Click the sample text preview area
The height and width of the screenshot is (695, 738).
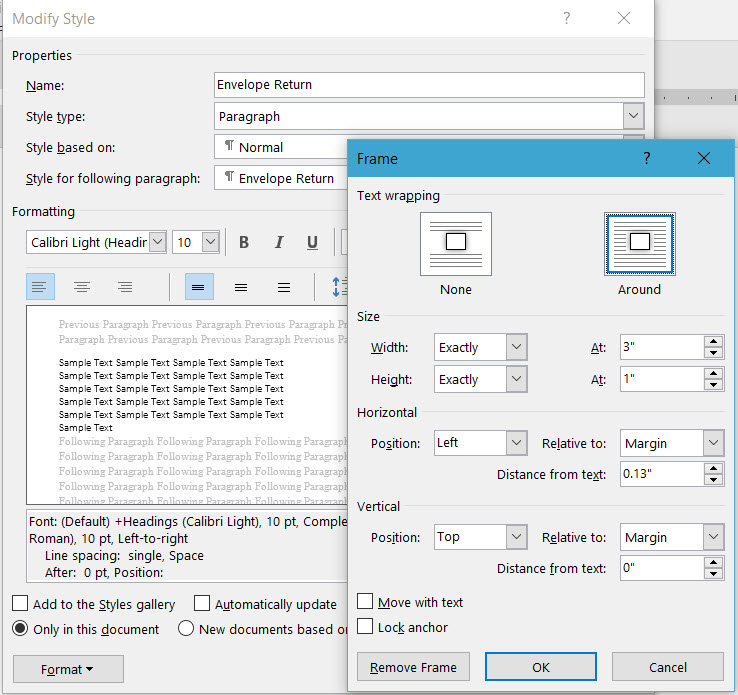pyautogui.click(x=187, y=405)
